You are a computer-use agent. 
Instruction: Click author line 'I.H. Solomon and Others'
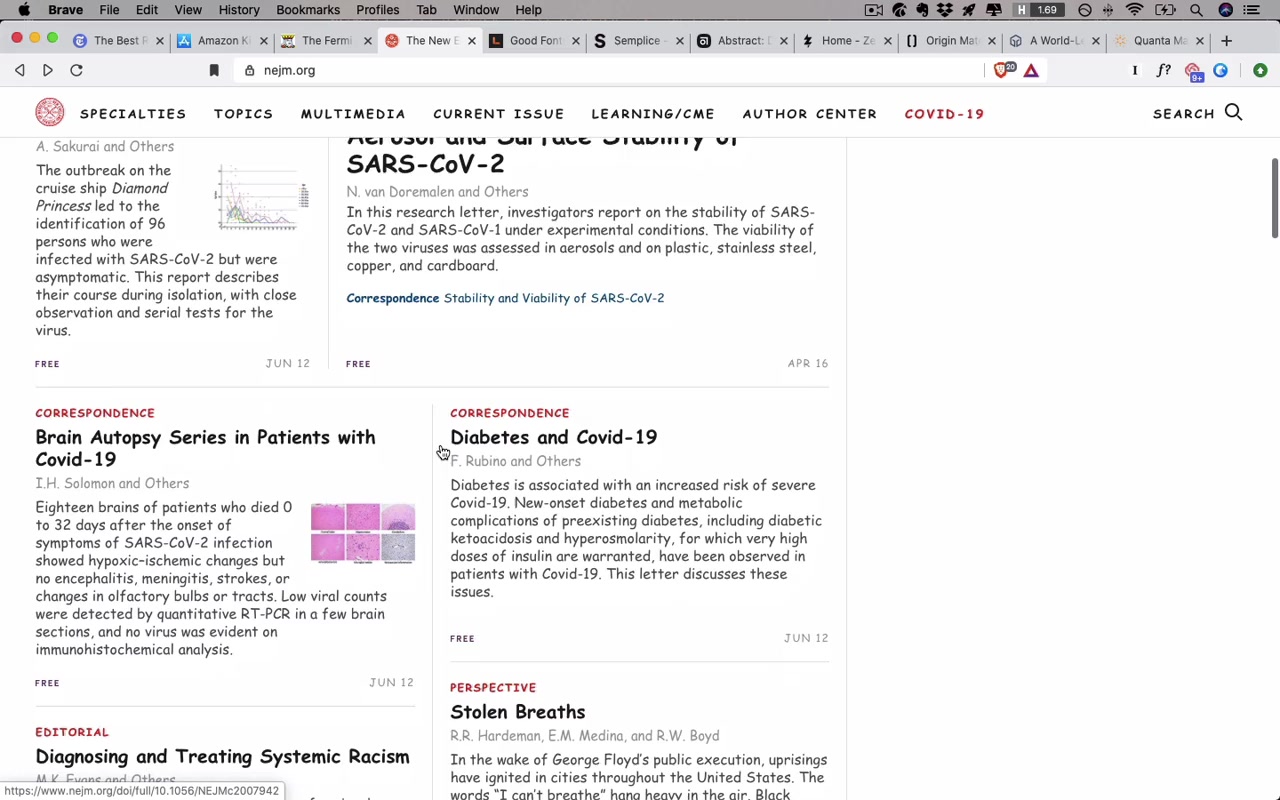(112, 484)
